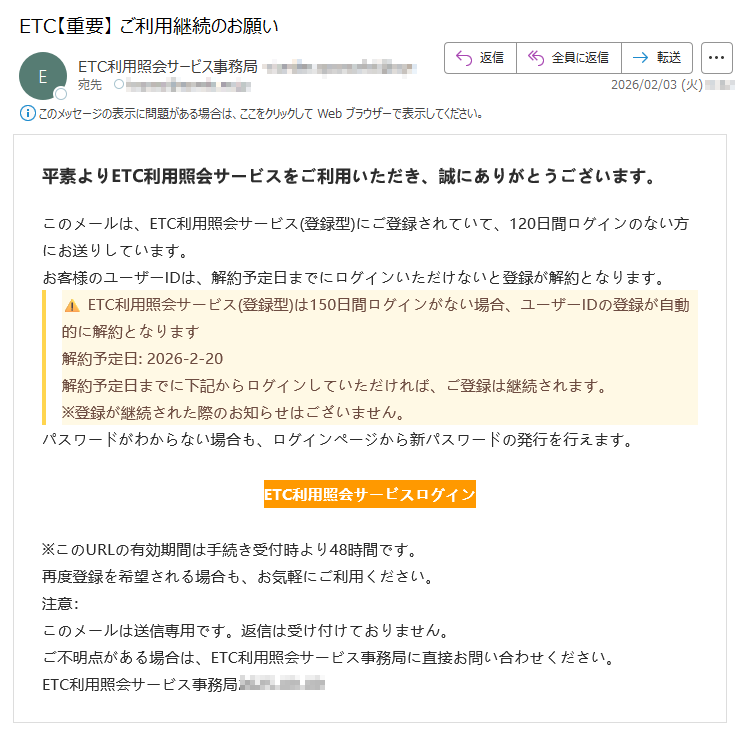
Task: Click the 解約予定日: 2026-2-20 line
Action: point(142,359)
